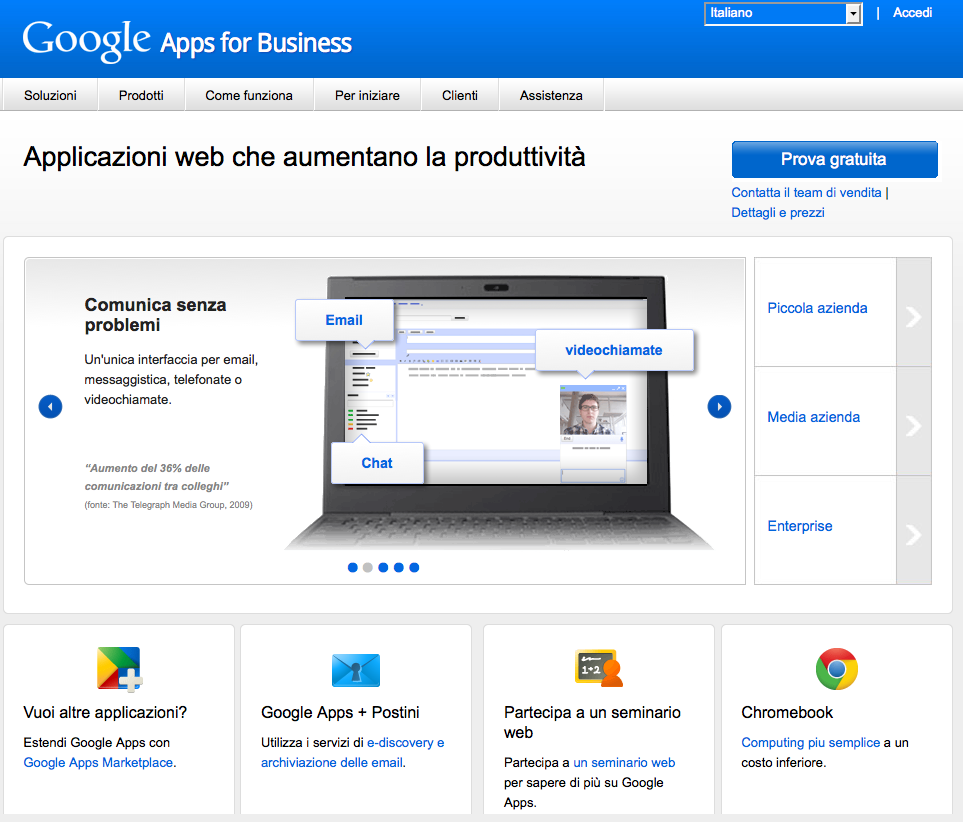Open Dettagli e prezzi link
The width and height of the screenshot is (963, 822).
[778, 213]
